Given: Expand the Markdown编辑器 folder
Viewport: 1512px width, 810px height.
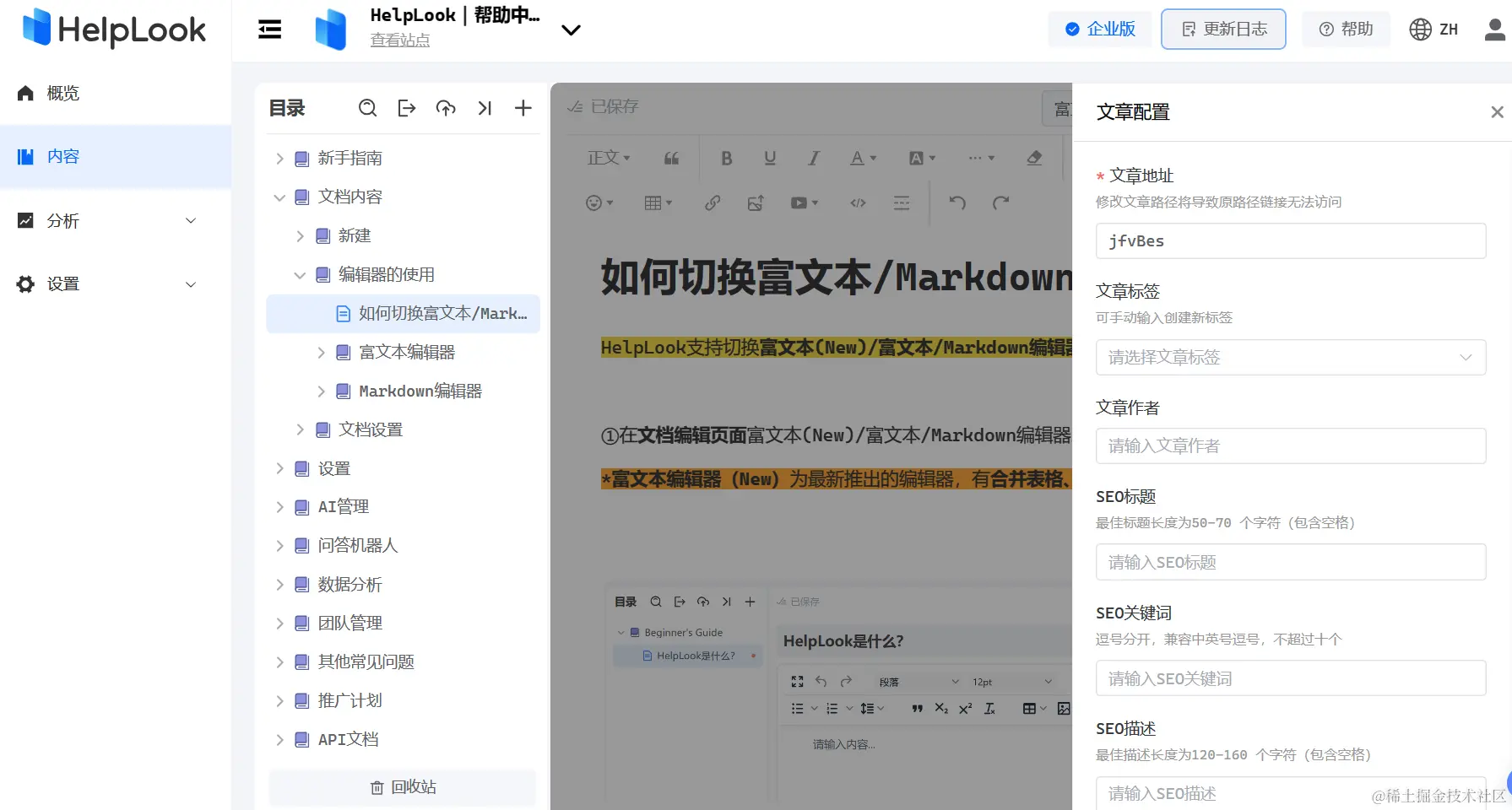Looking at the screenshot, I should click(321, 391).
